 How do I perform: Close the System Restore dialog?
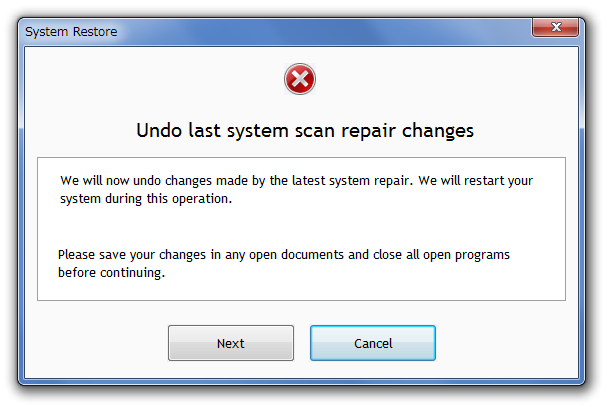(x=556, y=27)
